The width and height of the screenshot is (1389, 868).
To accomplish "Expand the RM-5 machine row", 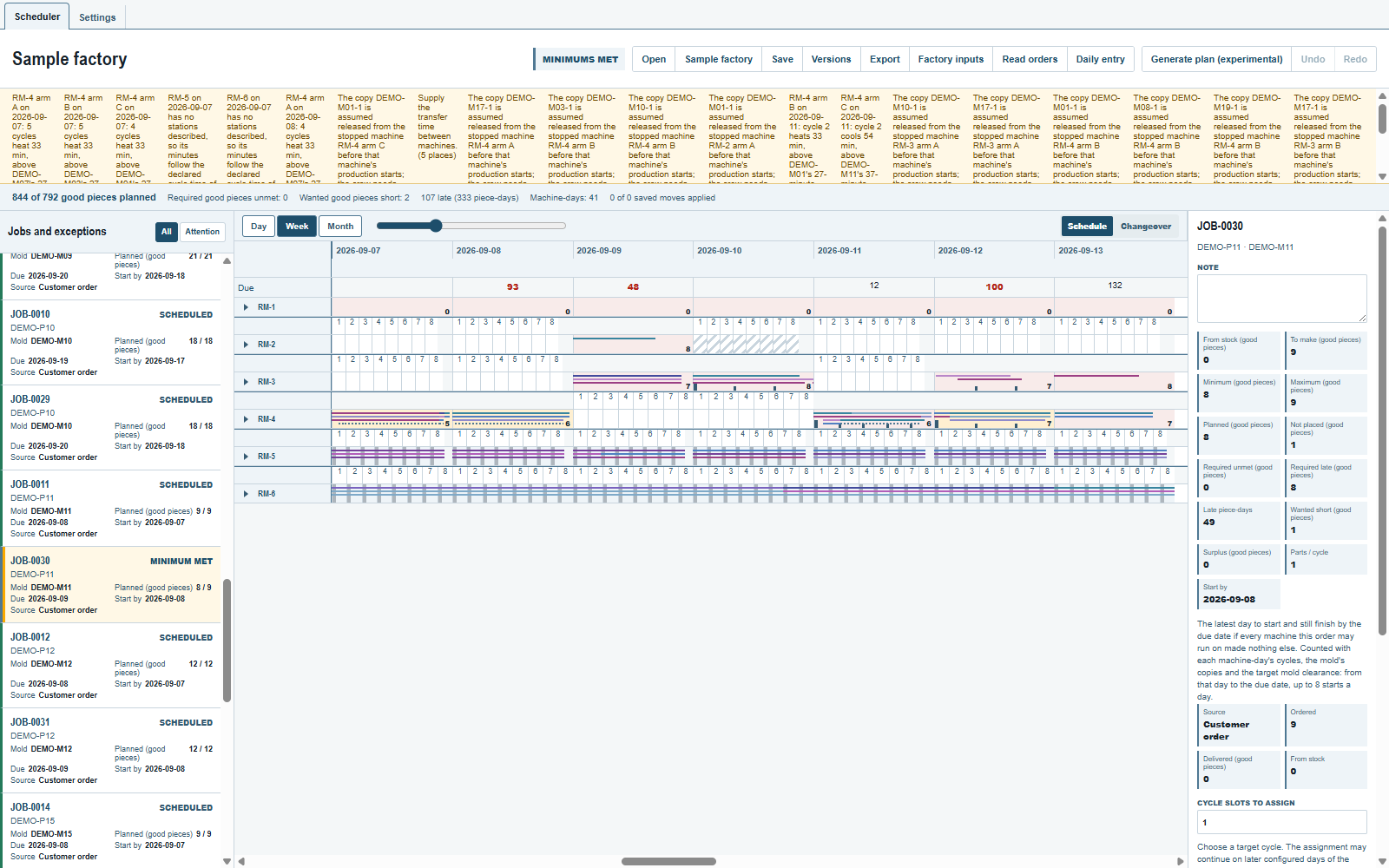I will 247,457.
